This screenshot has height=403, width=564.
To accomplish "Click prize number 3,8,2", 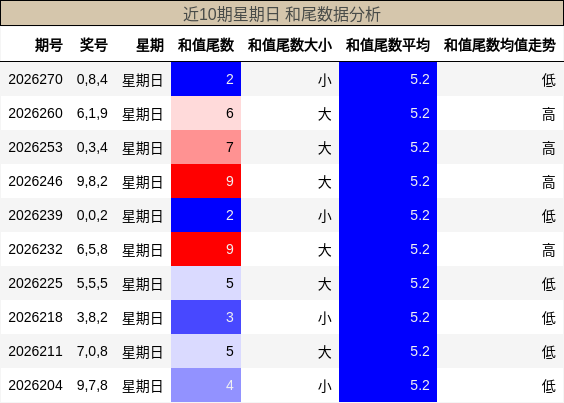I will click(92, 318).
